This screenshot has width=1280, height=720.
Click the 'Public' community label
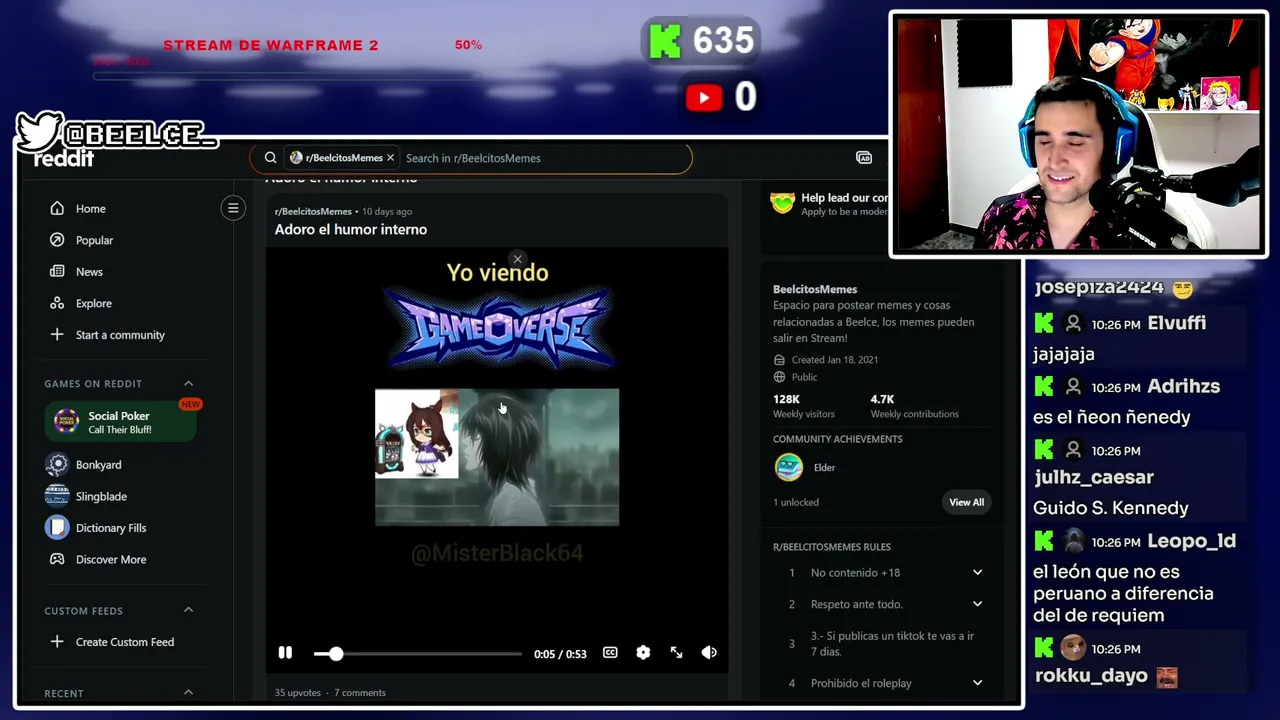804,377
